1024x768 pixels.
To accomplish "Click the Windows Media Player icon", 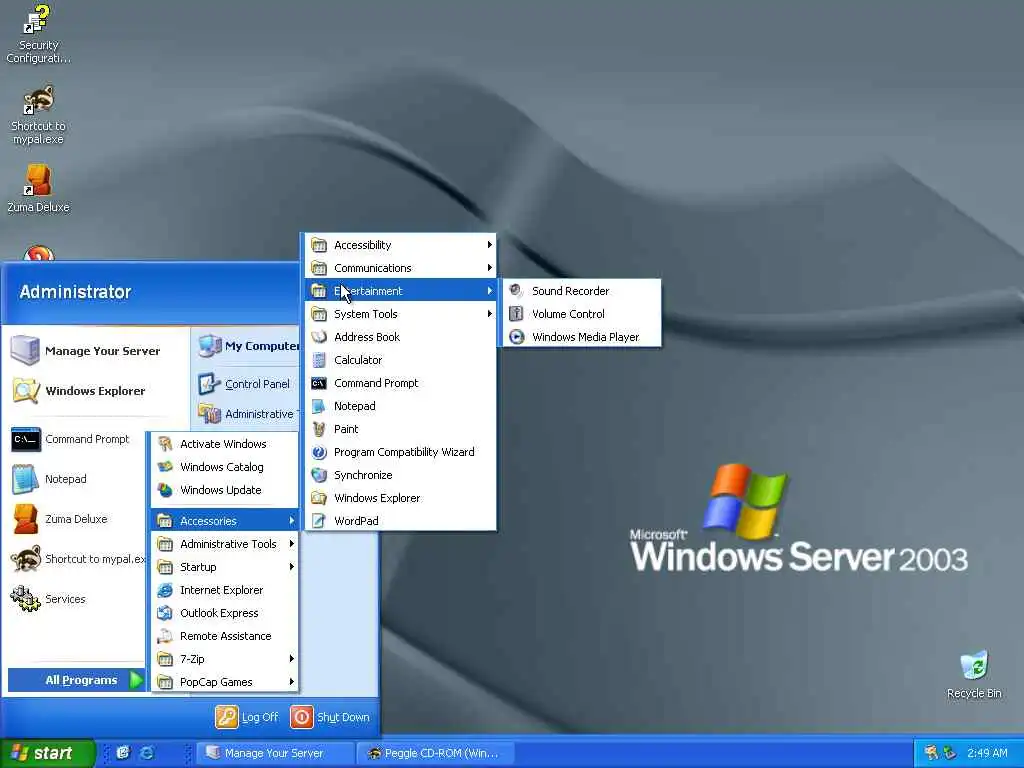I will coord(517,337).
